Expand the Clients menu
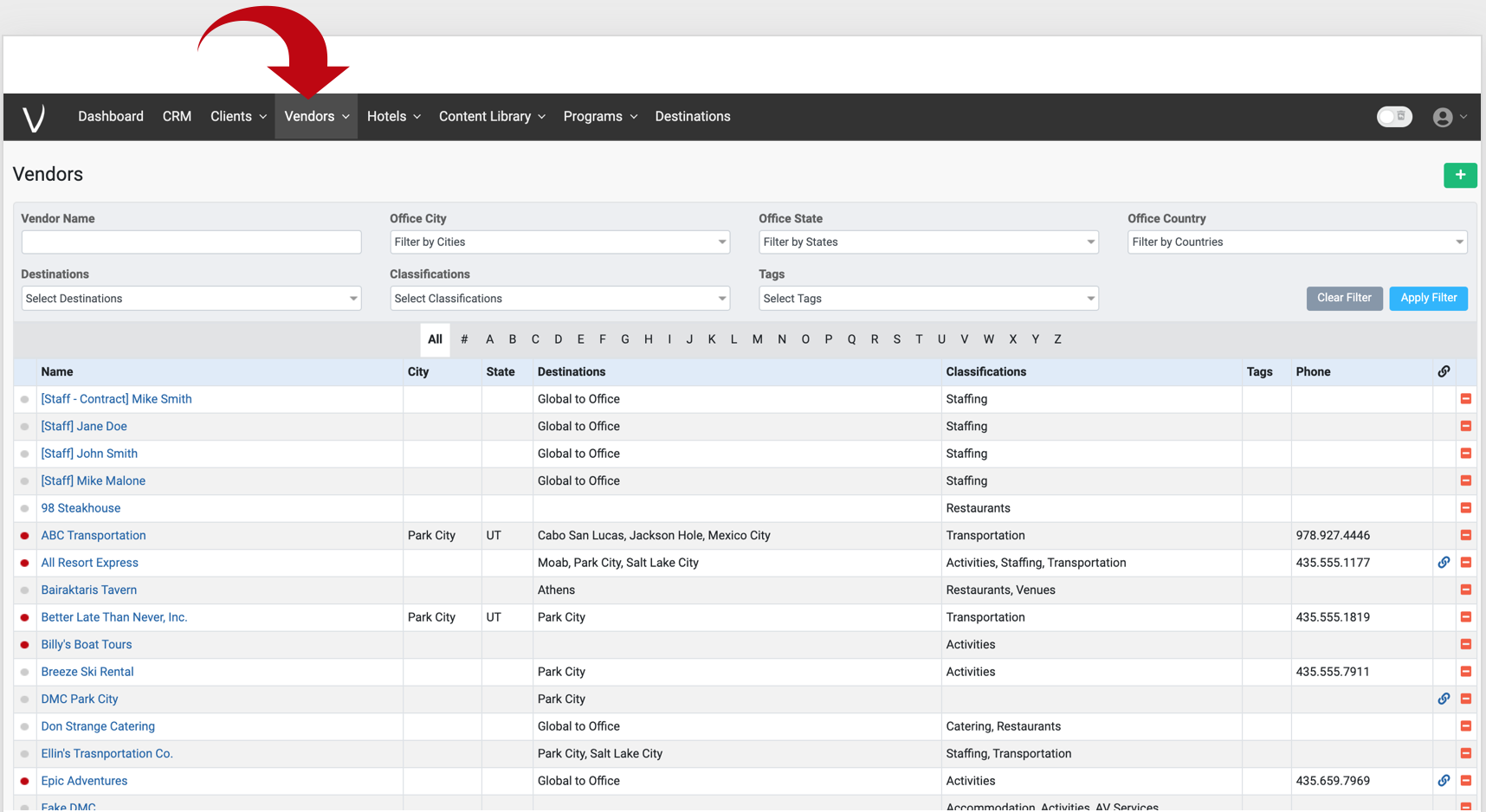 (x=238, y=117)
